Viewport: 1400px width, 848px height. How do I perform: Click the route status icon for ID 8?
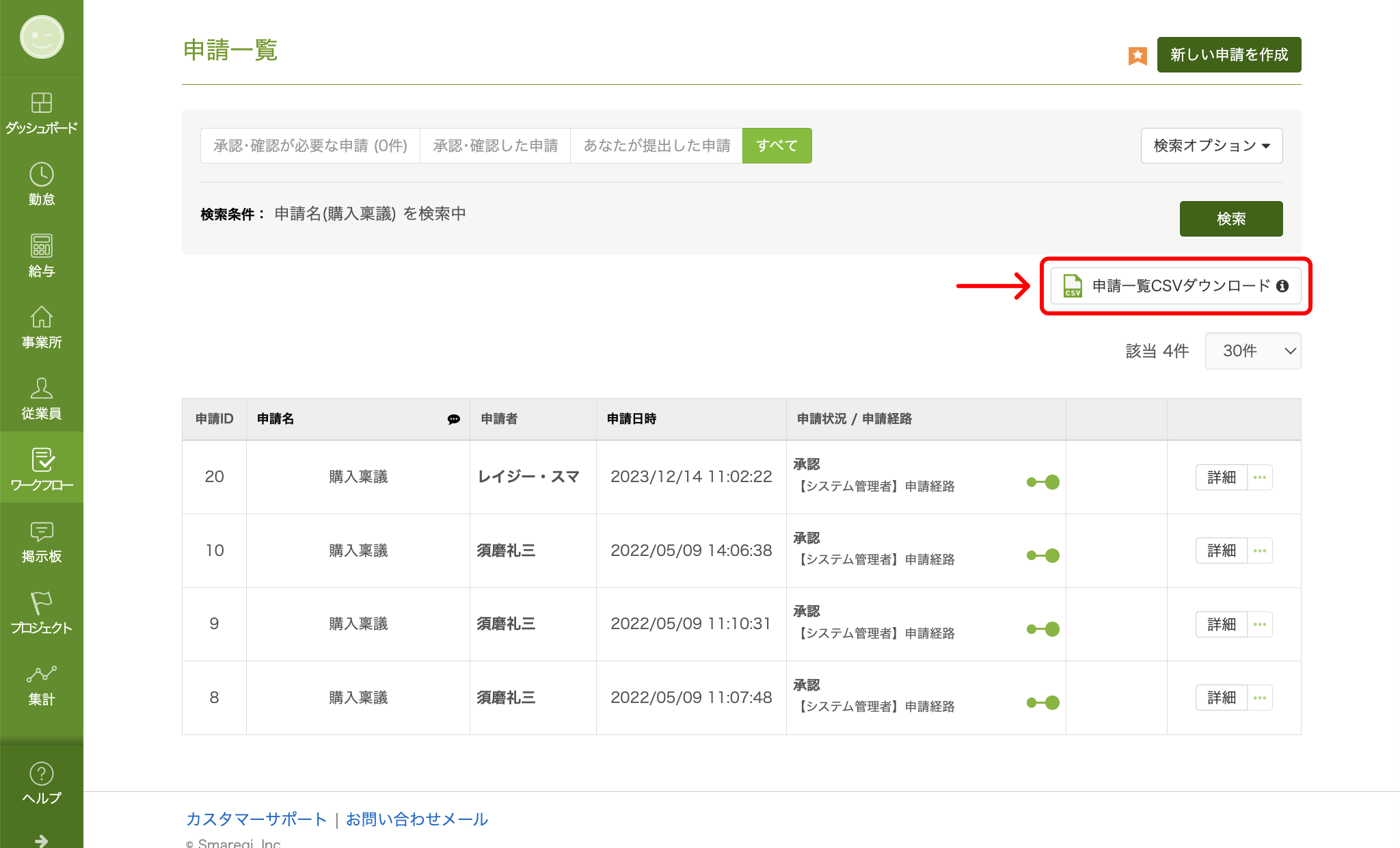point(1043,702)
